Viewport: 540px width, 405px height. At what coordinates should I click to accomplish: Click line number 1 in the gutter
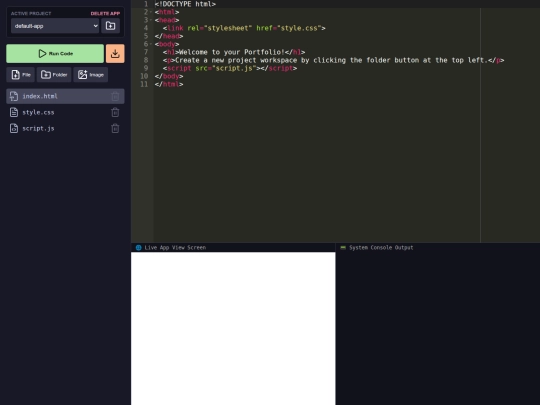pos(146,4)
